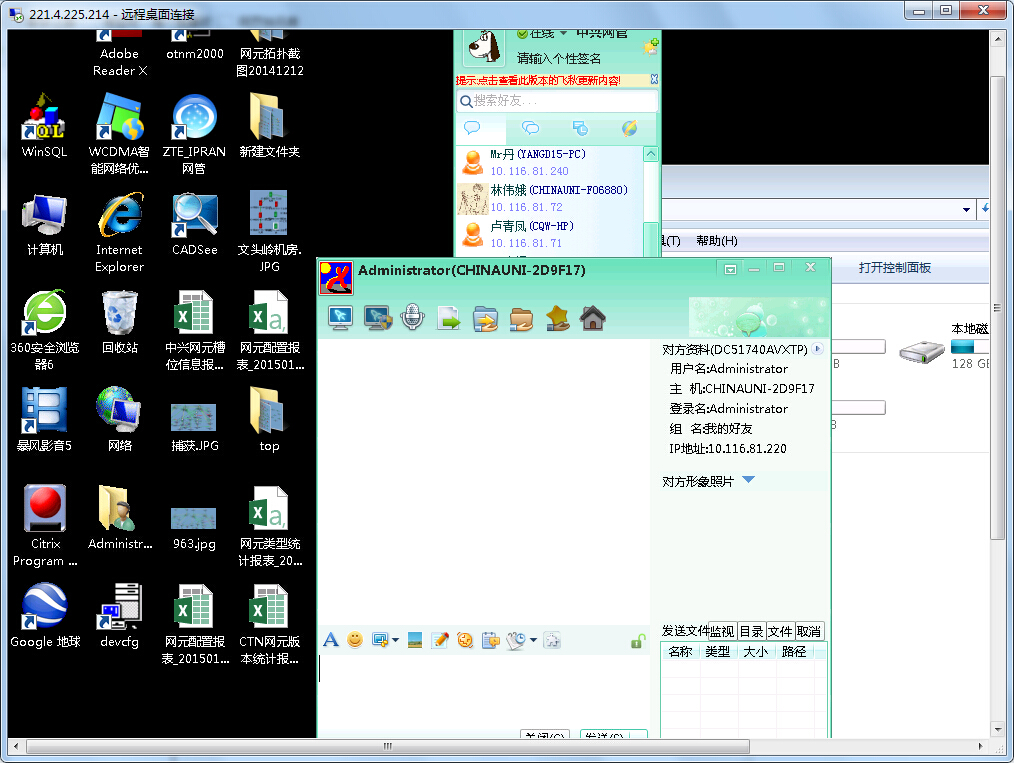Image resolution: width=1014 pixels, height=763 pixels.
Task: Click the update tip link about Feiqiu version
Action: coord(538,80)
